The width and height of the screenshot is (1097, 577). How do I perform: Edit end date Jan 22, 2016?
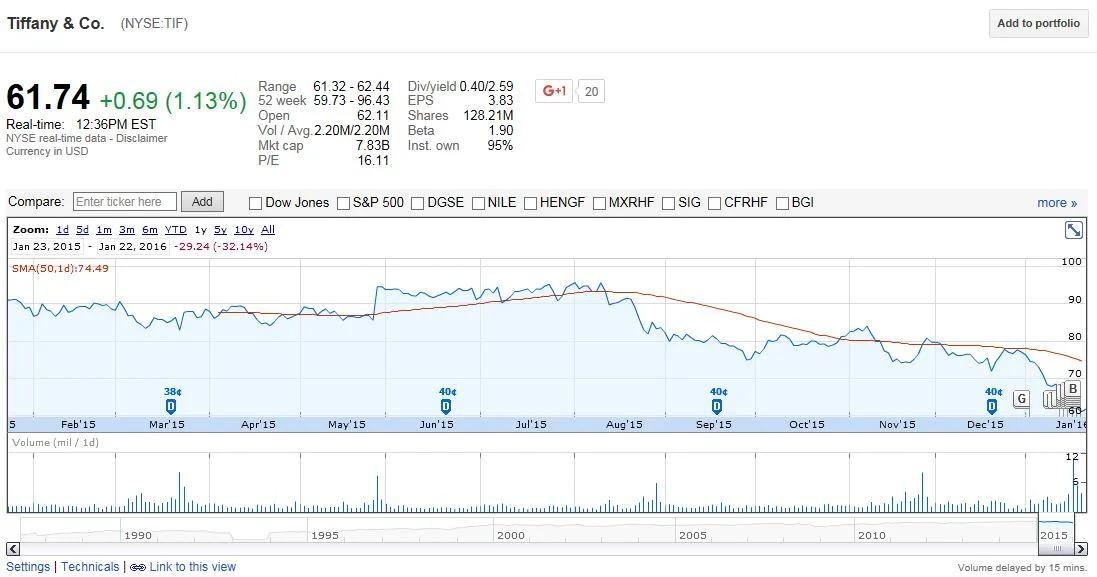133,246
